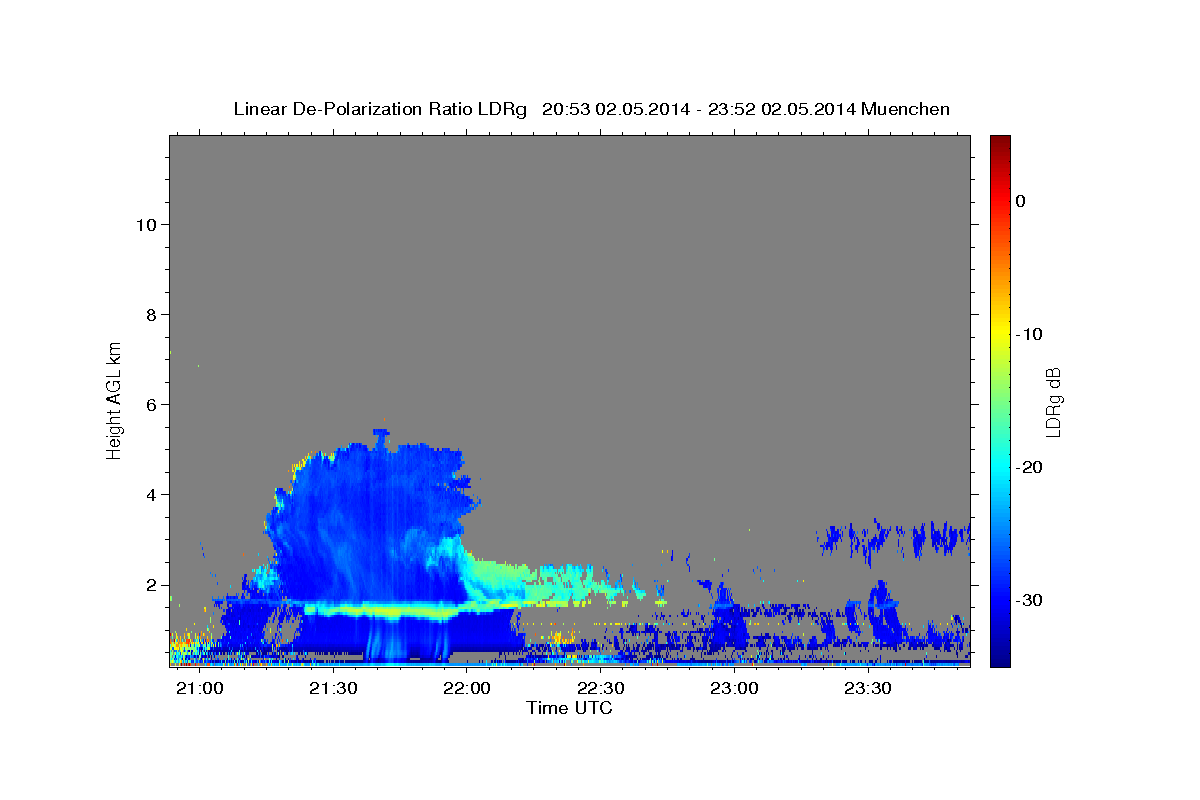This screenshot has height=800, width=1200.
Task: Click the colorbar value 0
Action: click(1021, 201)
